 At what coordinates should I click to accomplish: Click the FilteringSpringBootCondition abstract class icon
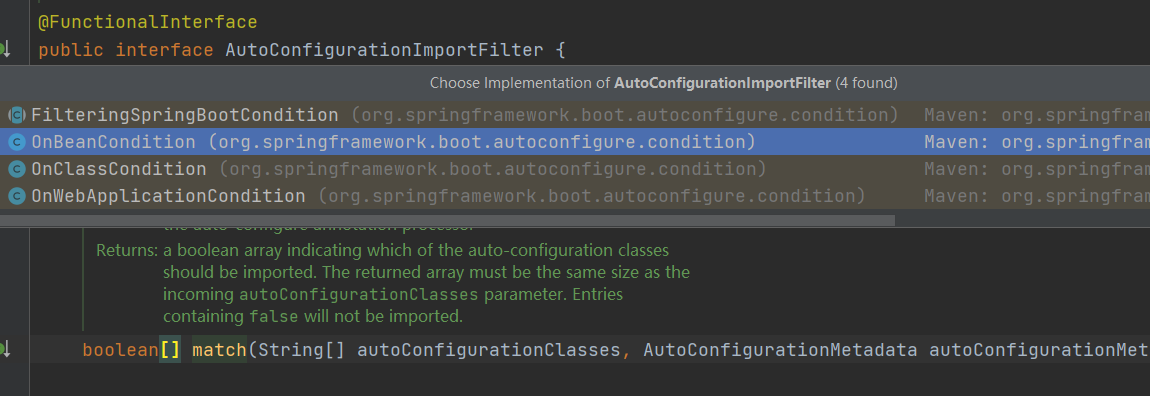17,115
